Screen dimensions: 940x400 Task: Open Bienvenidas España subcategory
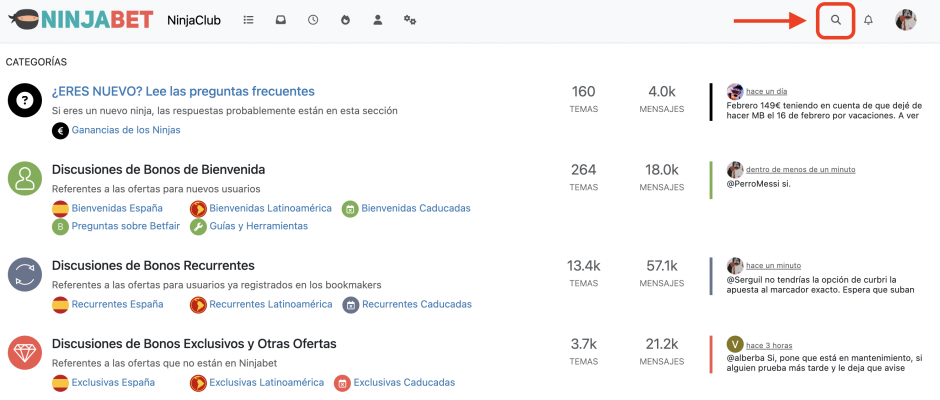(x=117, y=208)
